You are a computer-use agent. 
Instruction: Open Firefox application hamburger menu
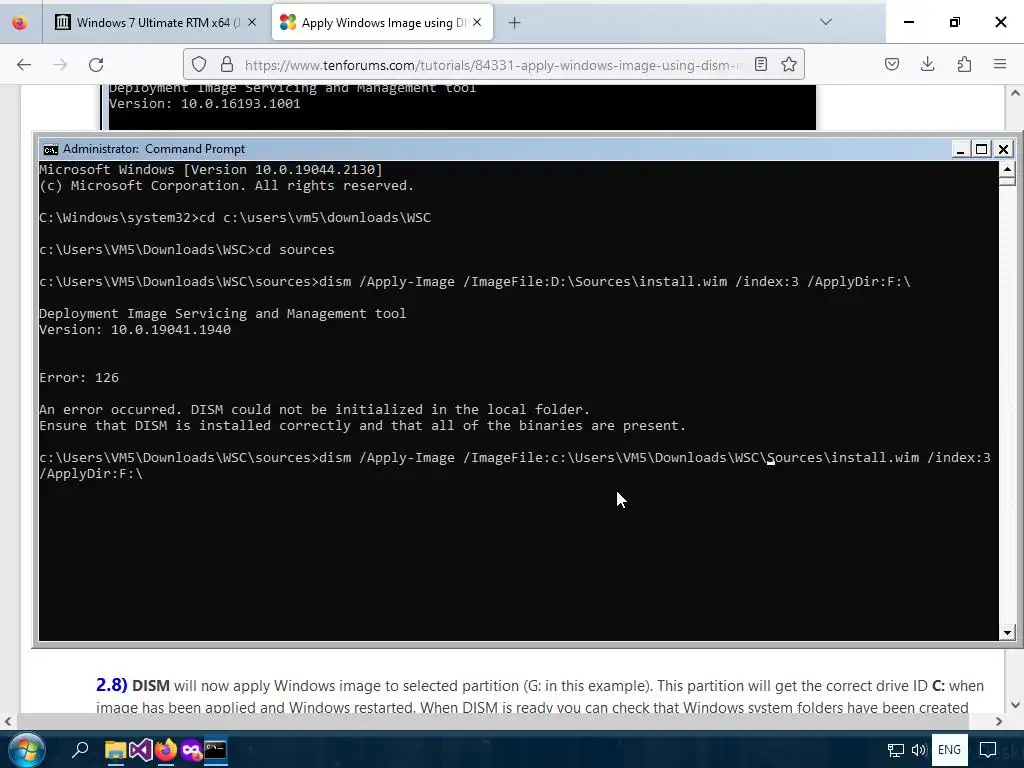click(1000, 64)
